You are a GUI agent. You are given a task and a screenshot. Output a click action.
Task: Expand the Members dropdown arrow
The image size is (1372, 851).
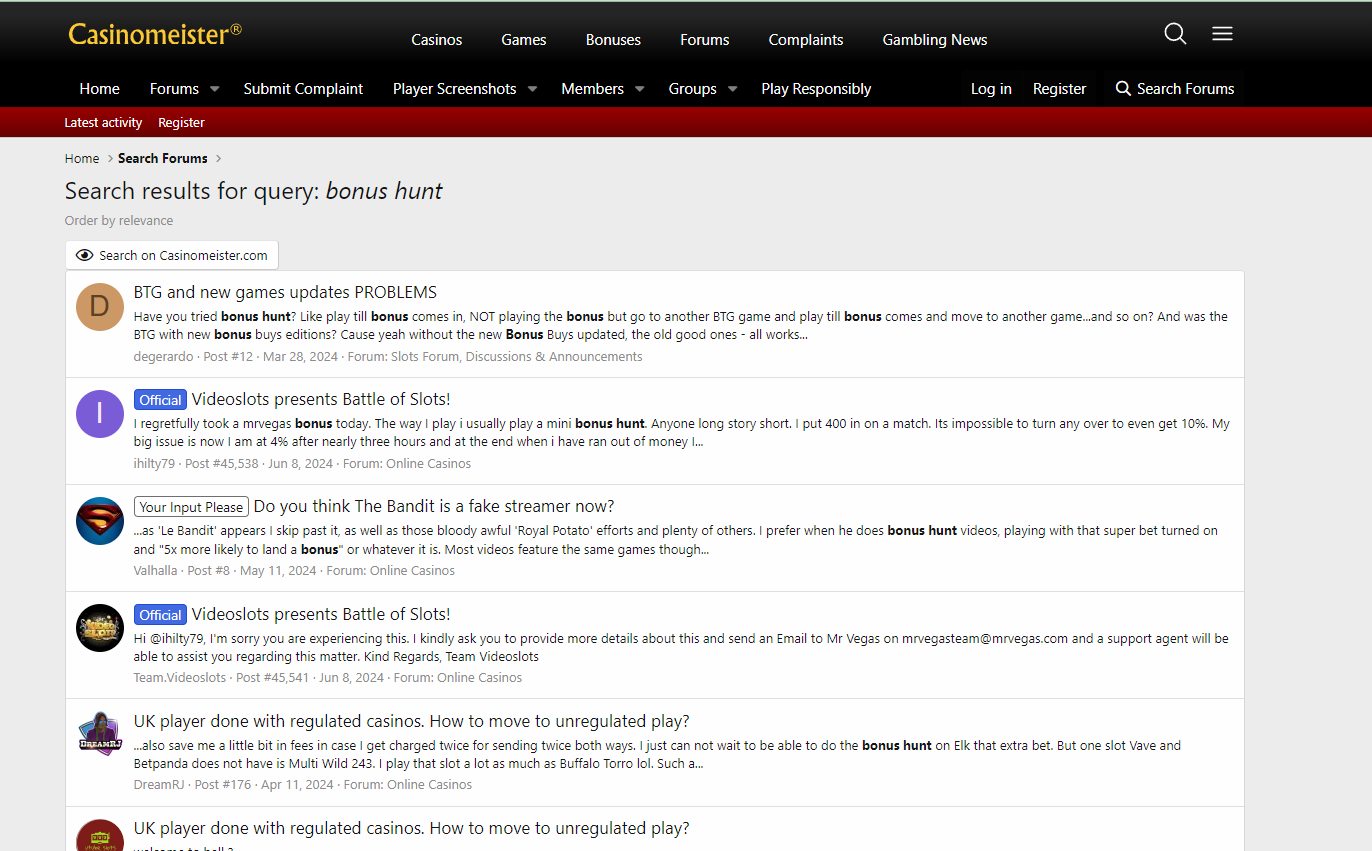pyautogui.click(x=639, y=89)
